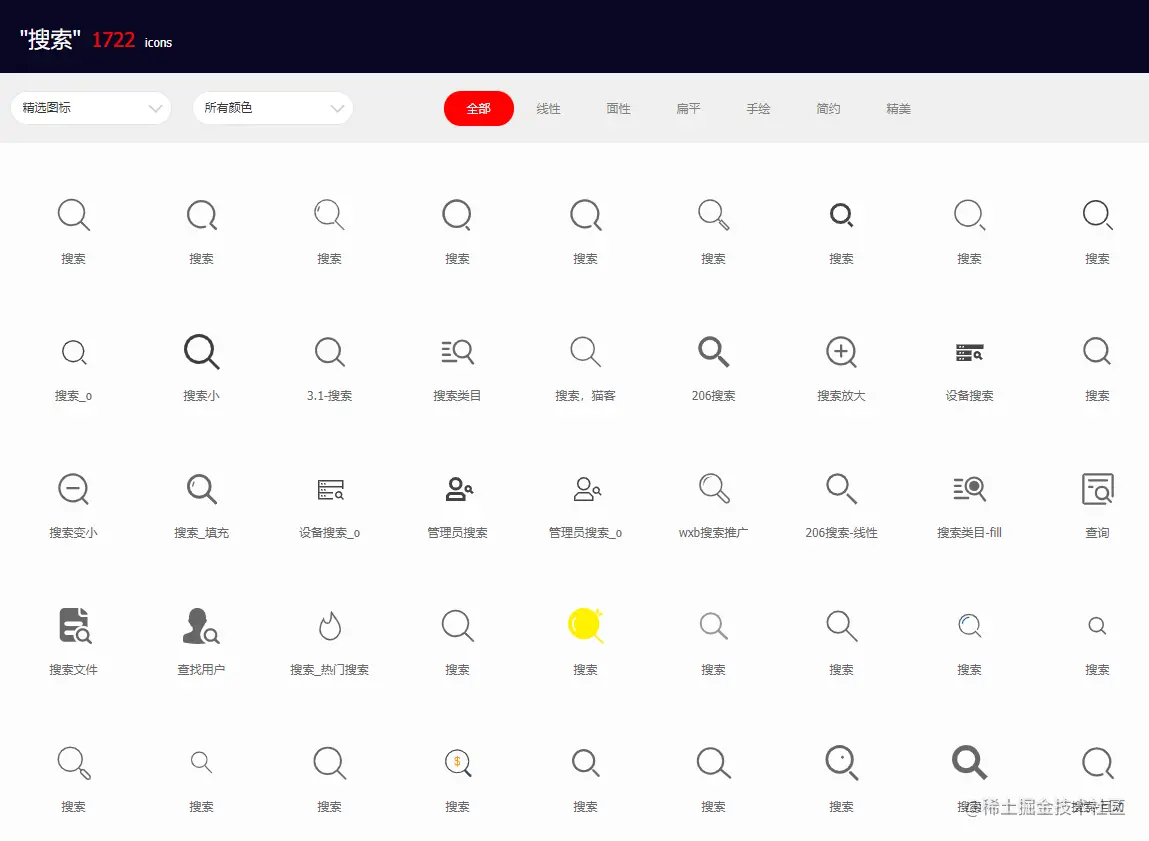Click the yellow filled 搜索 icon
1149x841 pixels.
pyautogui.click(x=585, y=626)
